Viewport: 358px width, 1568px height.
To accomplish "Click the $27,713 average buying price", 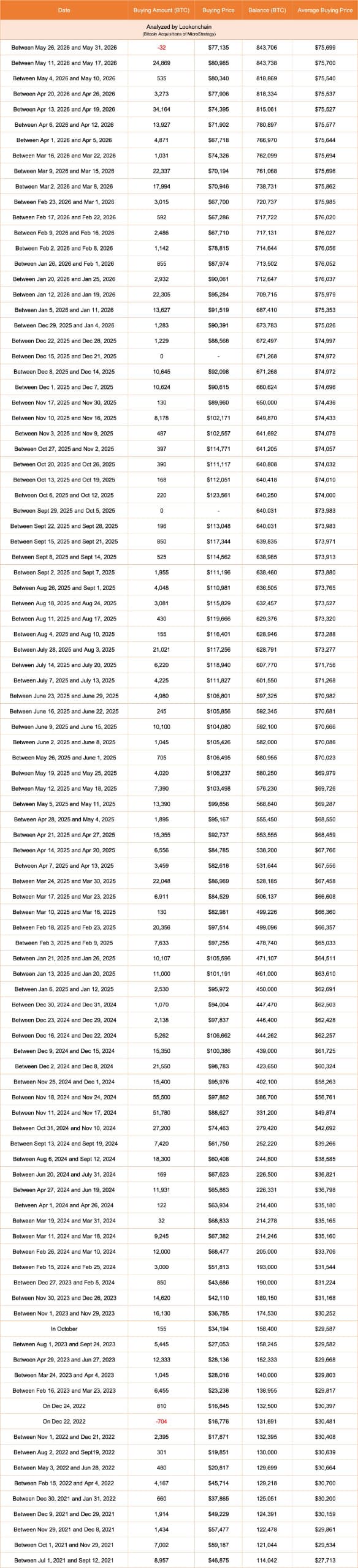I will 325,1560.
